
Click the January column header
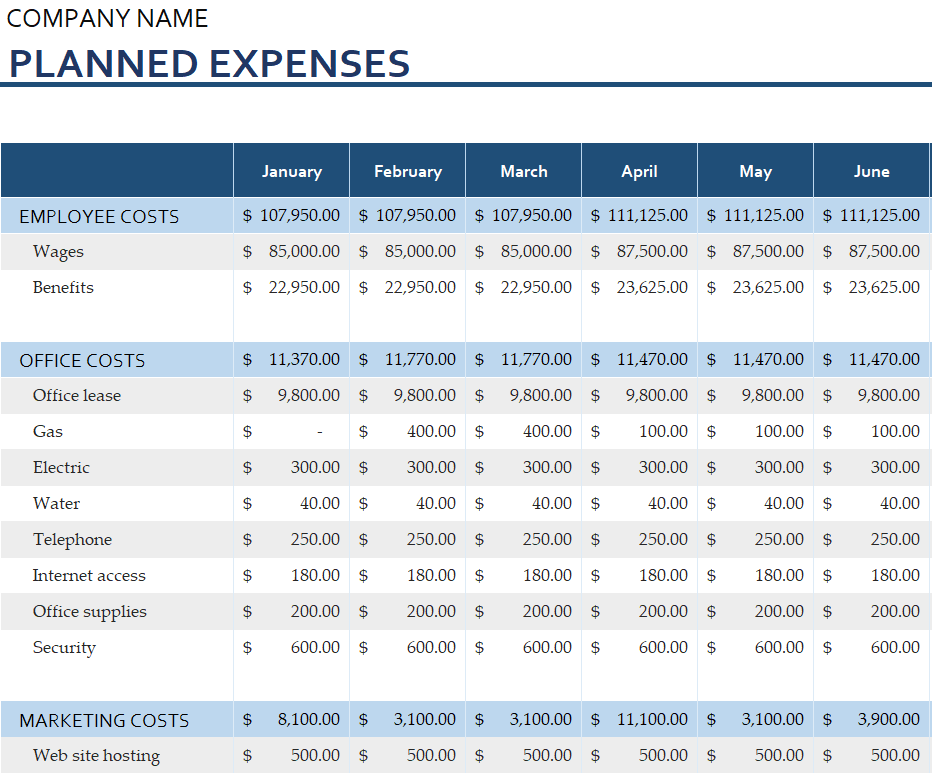(x=291, y=171)
